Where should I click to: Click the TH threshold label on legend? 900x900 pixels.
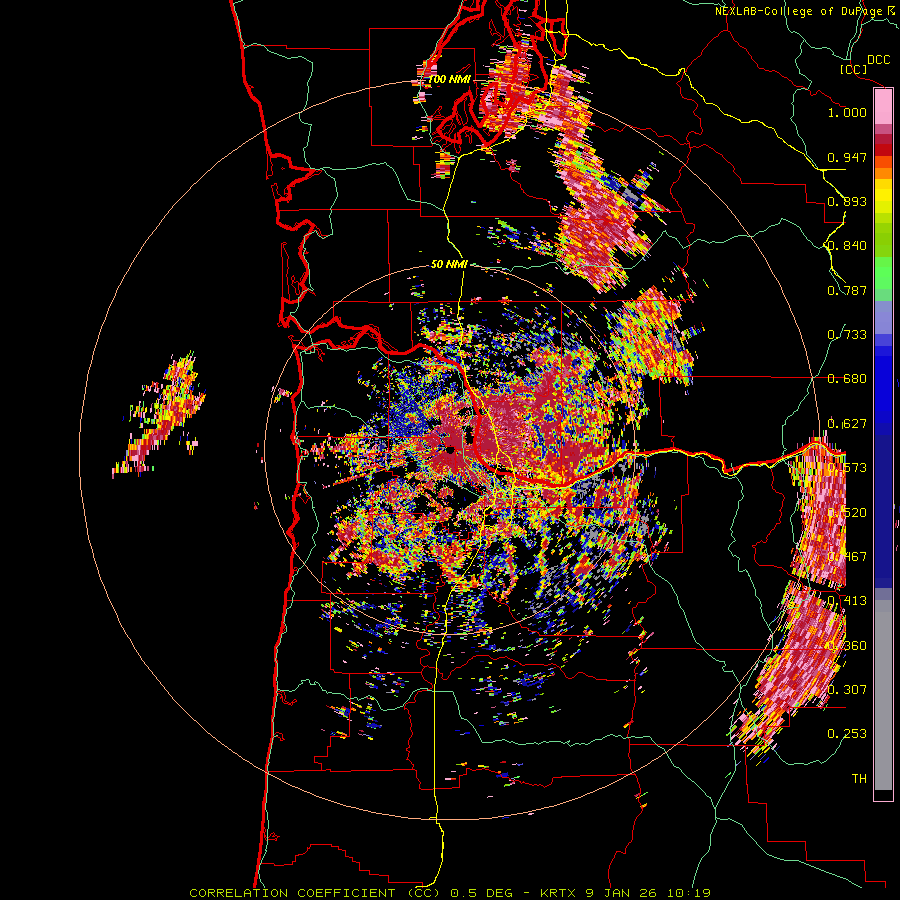coord(859,778)
